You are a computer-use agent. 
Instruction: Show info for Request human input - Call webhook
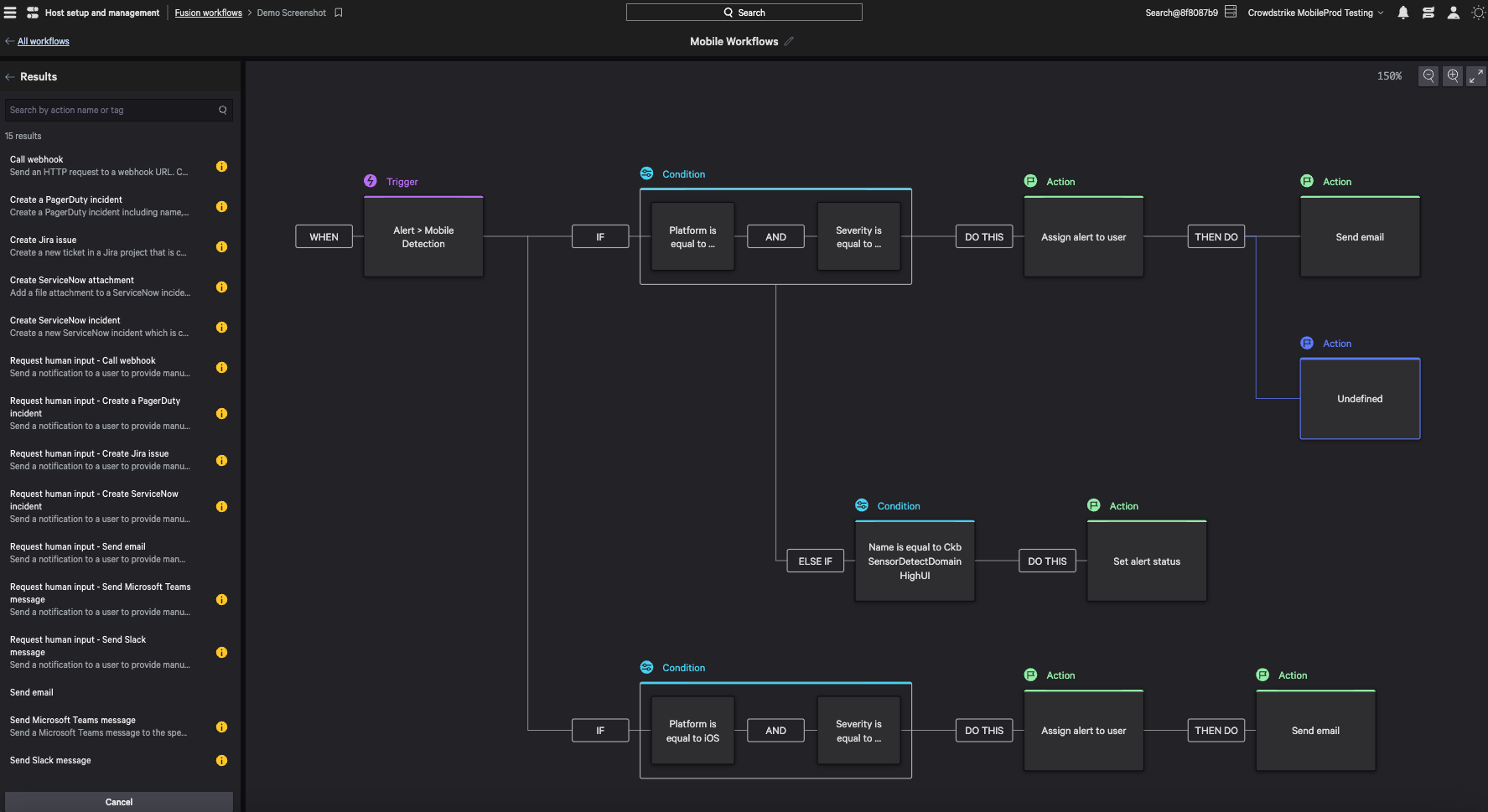(221, 367)
